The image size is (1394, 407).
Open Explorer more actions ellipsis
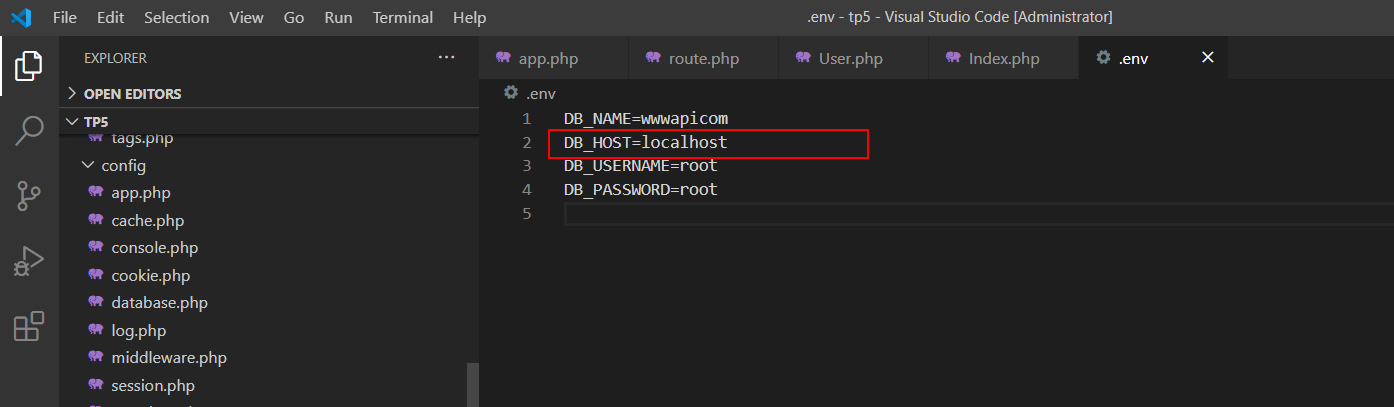(447, 58)
